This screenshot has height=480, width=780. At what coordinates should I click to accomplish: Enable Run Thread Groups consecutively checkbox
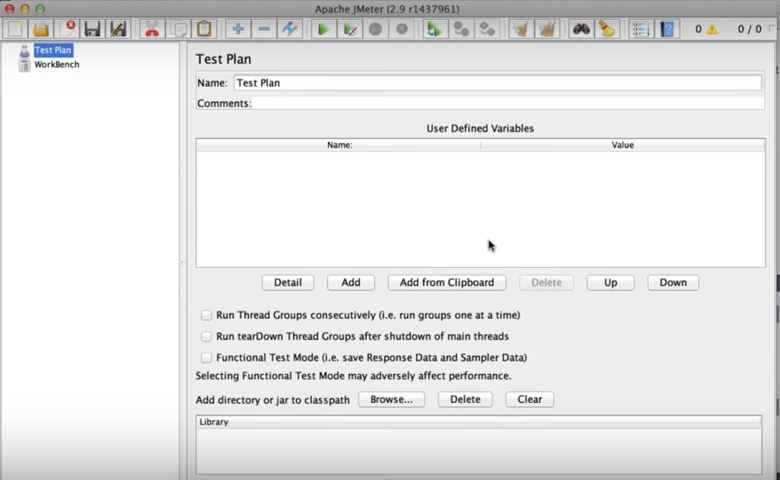point(206,315)
